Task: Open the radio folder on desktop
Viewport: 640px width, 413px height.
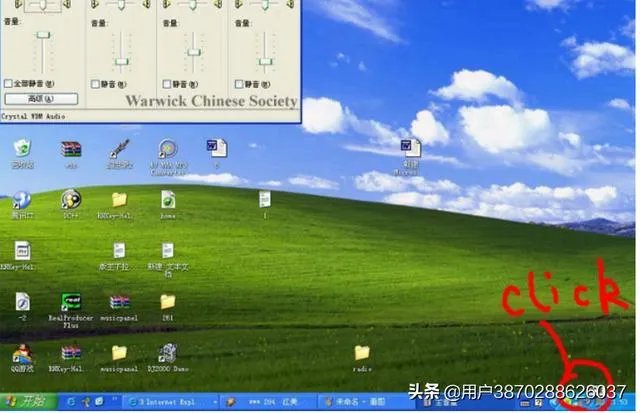Action: 362,353
